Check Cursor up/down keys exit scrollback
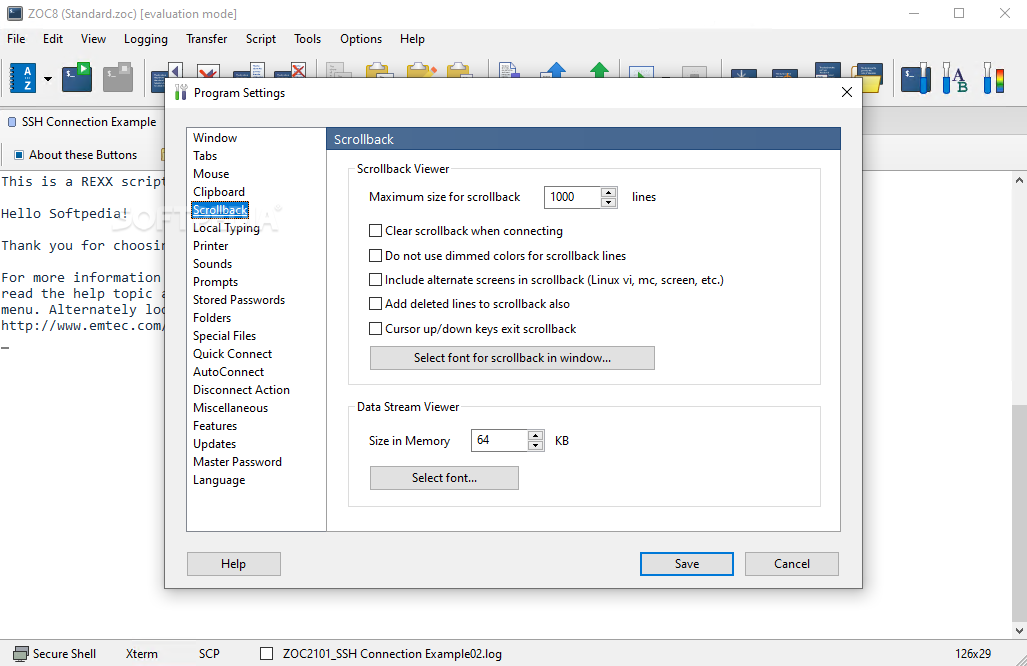Screen dimensions: 1027x666 coord(375,329)
